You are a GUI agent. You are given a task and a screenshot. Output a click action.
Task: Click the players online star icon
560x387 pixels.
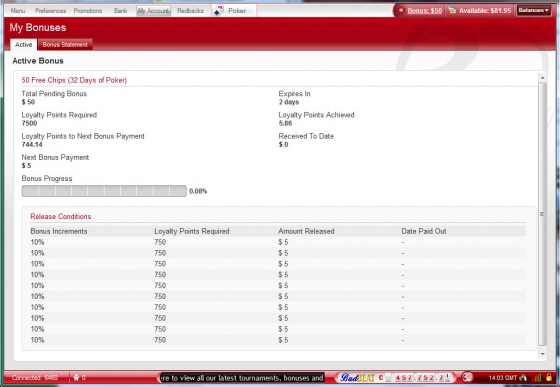click(x=76, y=377)
